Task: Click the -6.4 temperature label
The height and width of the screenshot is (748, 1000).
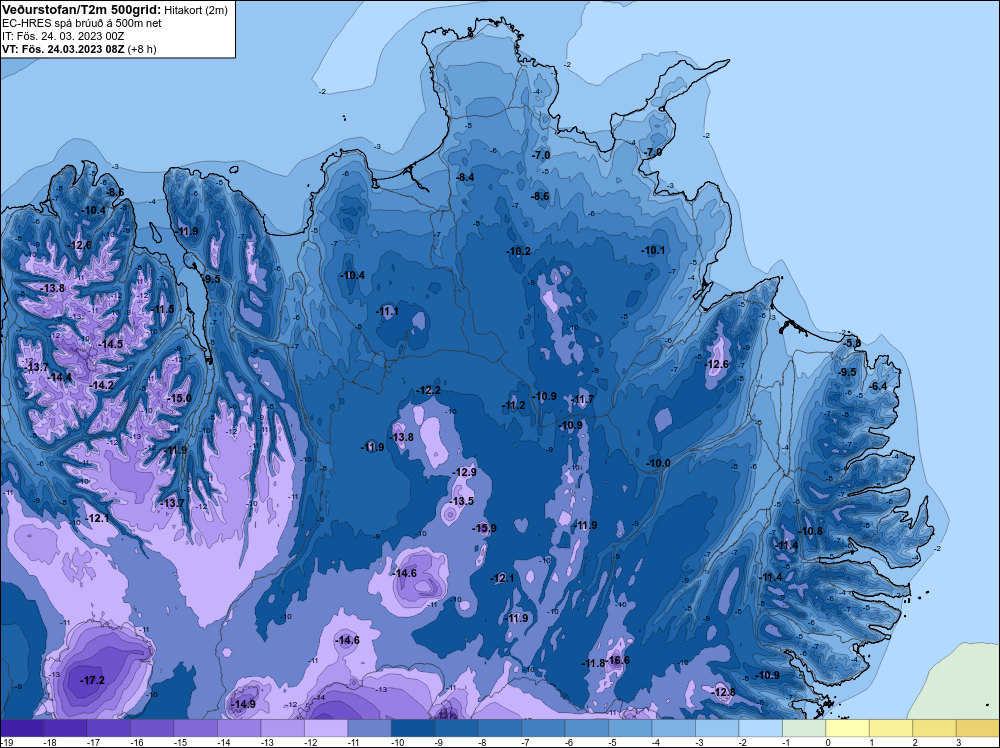Action: click(x=879, y=386)
